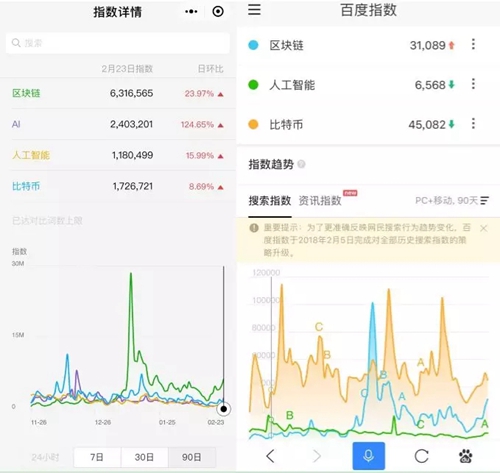This screenshot has width=500, height=473.
Task: Tap the Baidu paw icon
Action: click(x=466, y=456)
